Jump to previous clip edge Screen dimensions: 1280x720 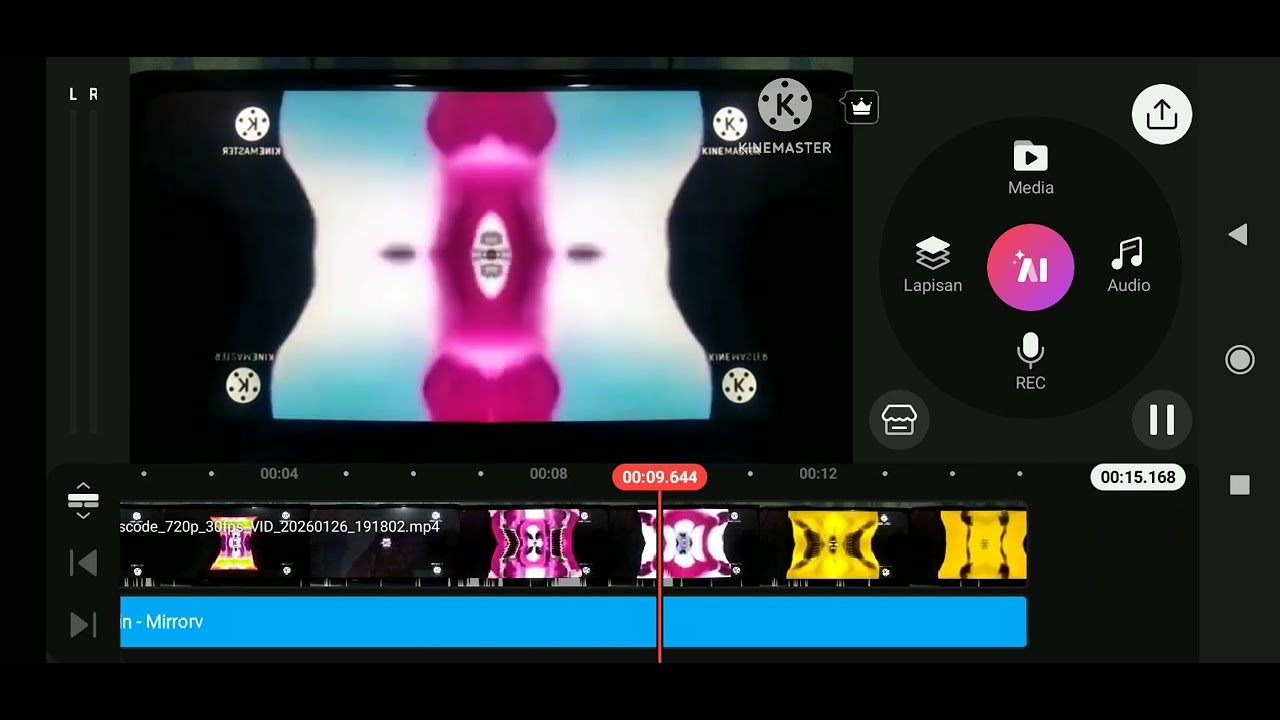click(x=83, y=563)
